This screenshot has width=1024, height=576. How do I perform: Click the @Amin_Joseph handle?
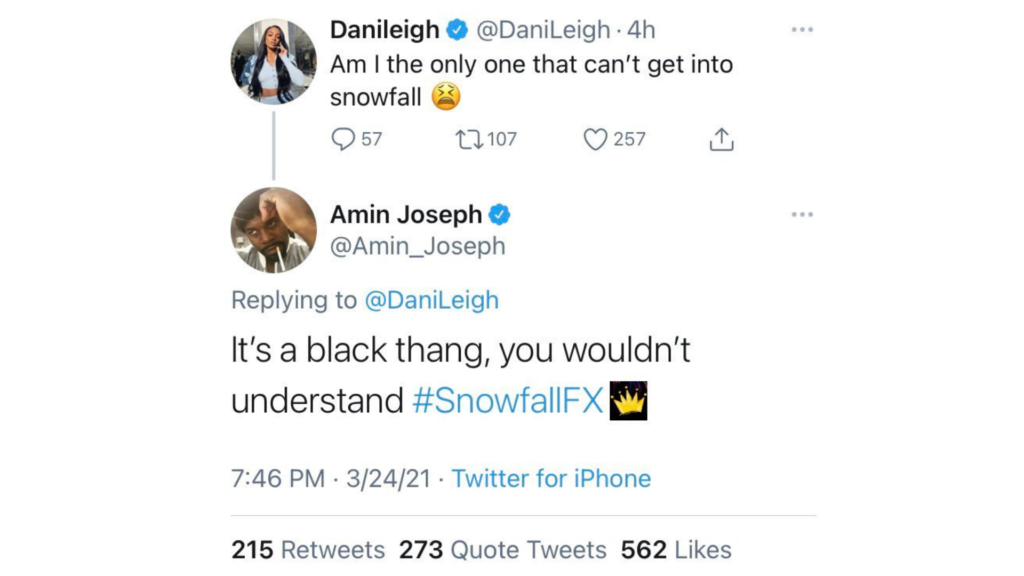click(418, 246)
